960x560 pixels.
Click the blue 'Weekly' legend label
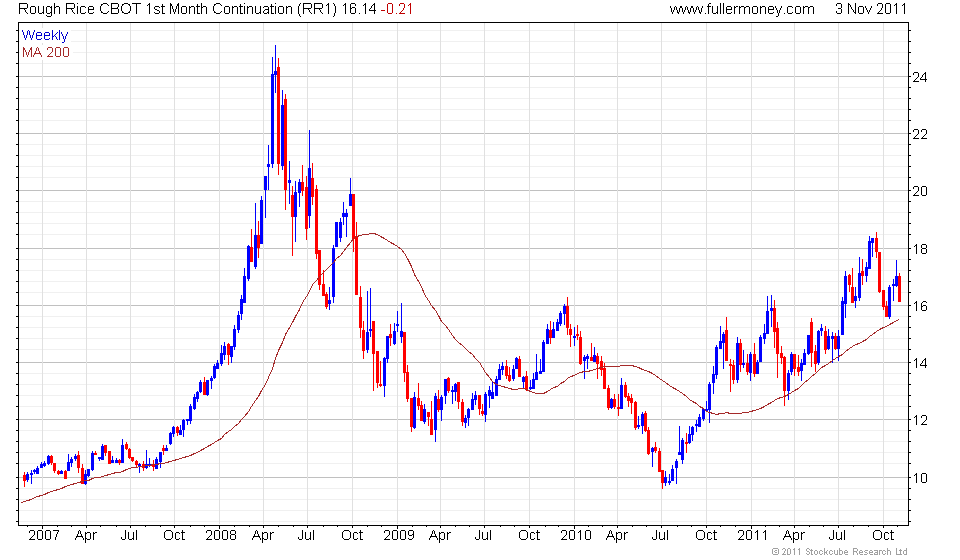point(45,35)
